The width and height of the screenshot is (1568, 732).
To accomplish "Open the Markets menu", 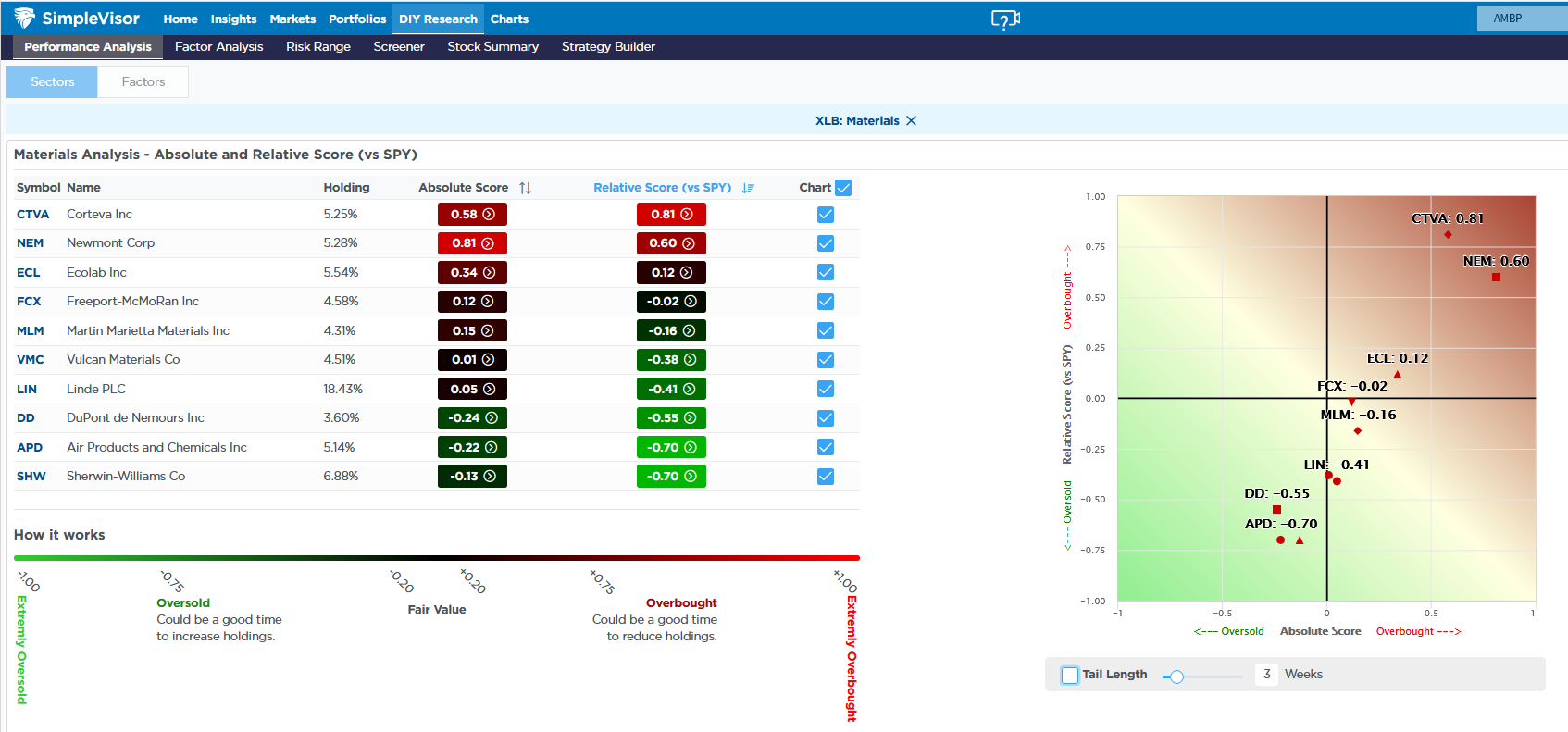I will pos(292,19).
